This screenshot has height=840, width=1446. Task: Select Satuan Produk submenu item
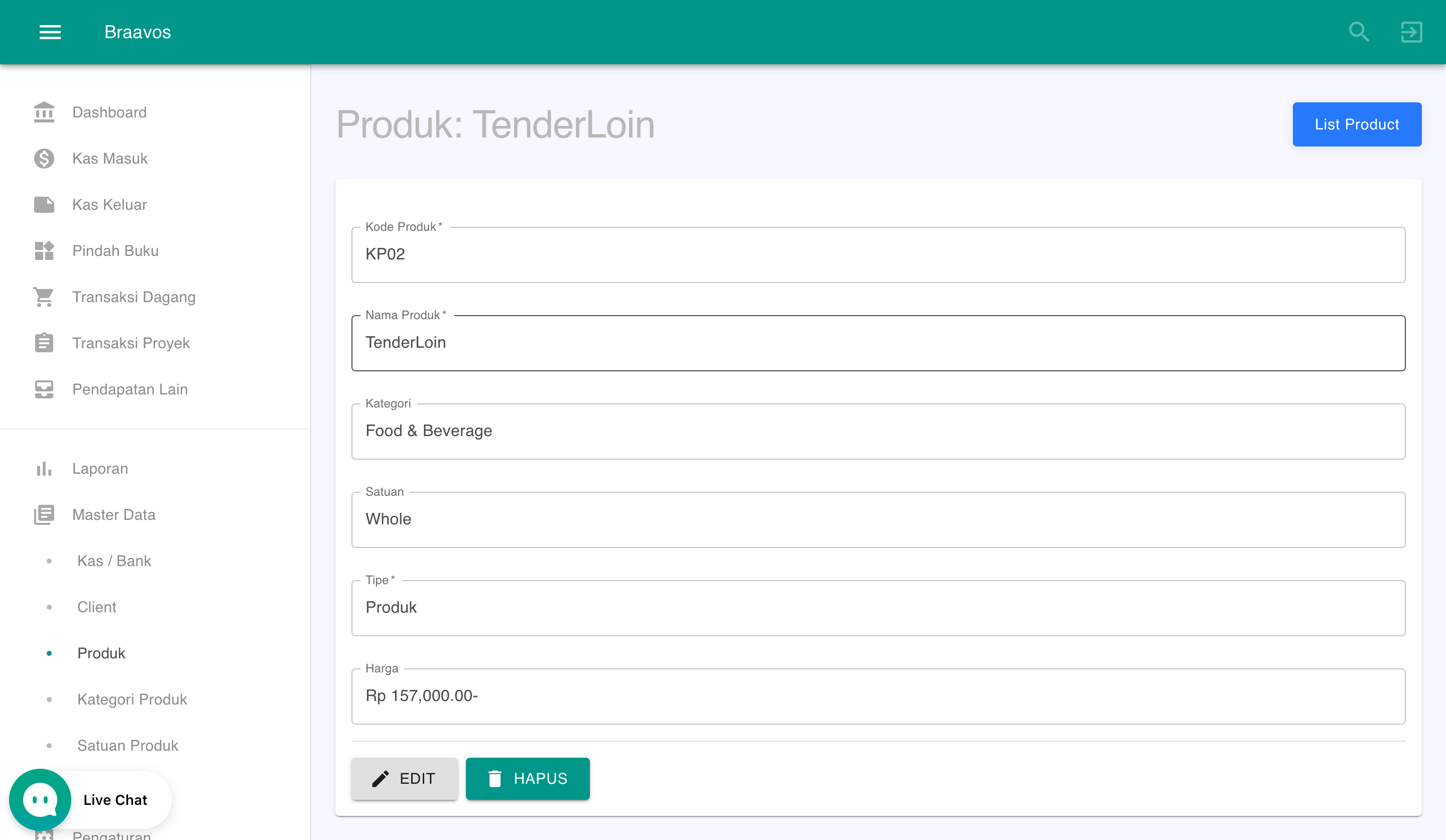(x=128, y=745)
